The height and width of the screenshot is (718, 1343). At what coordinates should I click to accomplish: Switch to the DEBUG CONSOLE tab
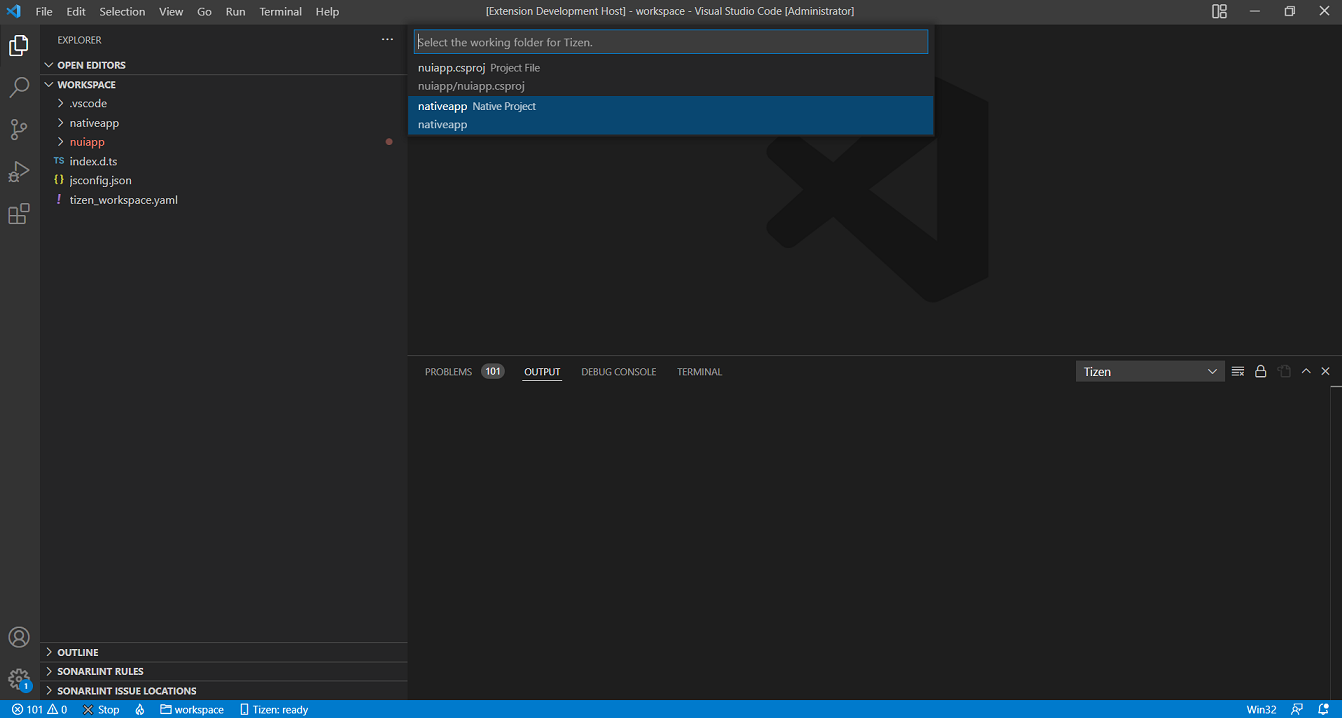pyautogui.click(x=618, y=371)
